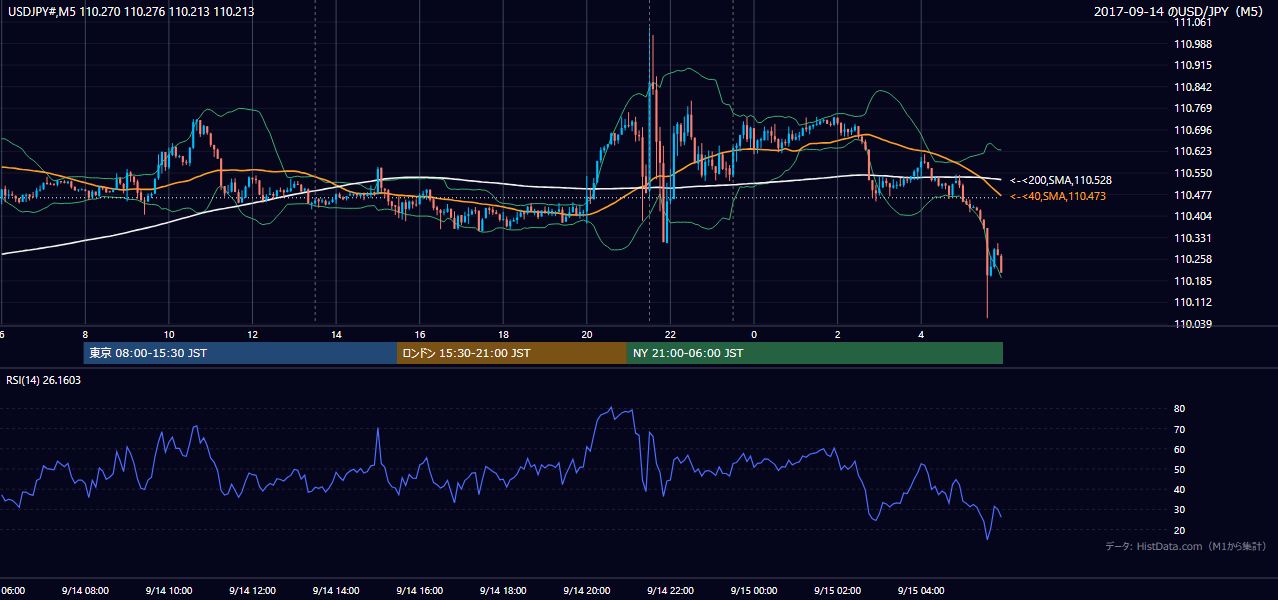Screen dimensions: 1278x600
Task: Select the NY 21:00-06:00 JST session bar
Action: coord(815,353)
